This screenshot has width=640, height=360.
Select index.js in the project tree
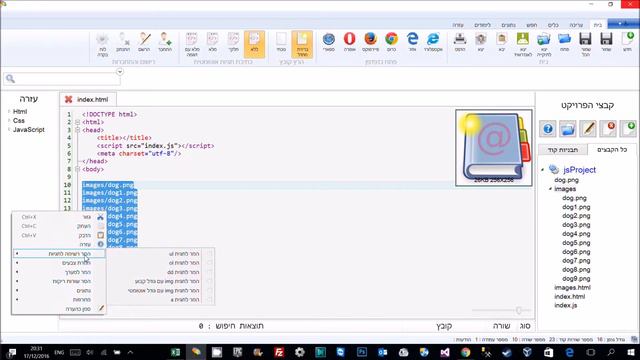pos(566,305)
